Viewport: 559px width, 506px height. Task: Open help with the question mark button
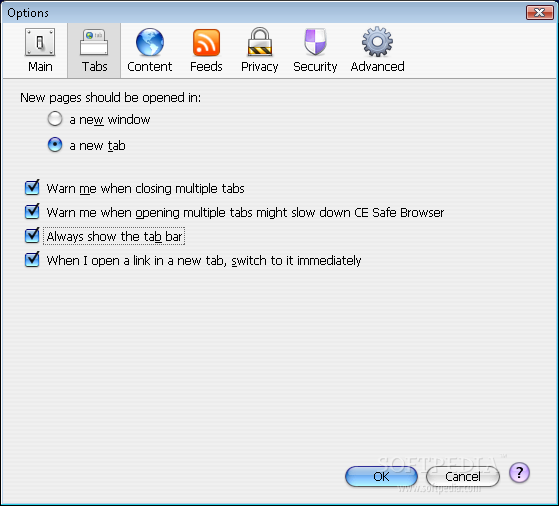pyautogui.click(x=519, y=473)
